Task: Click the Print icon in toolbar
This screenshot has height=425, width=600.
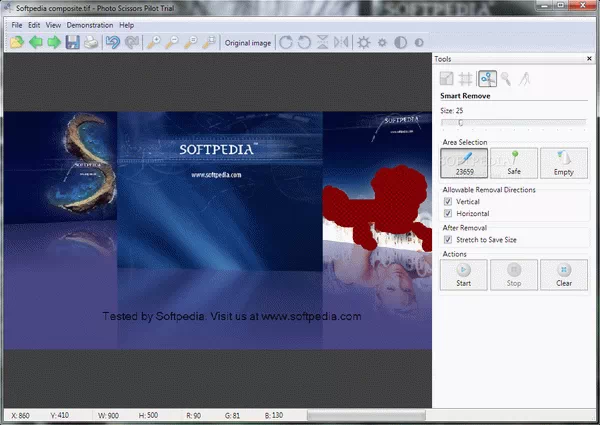Action: [91, 42]
